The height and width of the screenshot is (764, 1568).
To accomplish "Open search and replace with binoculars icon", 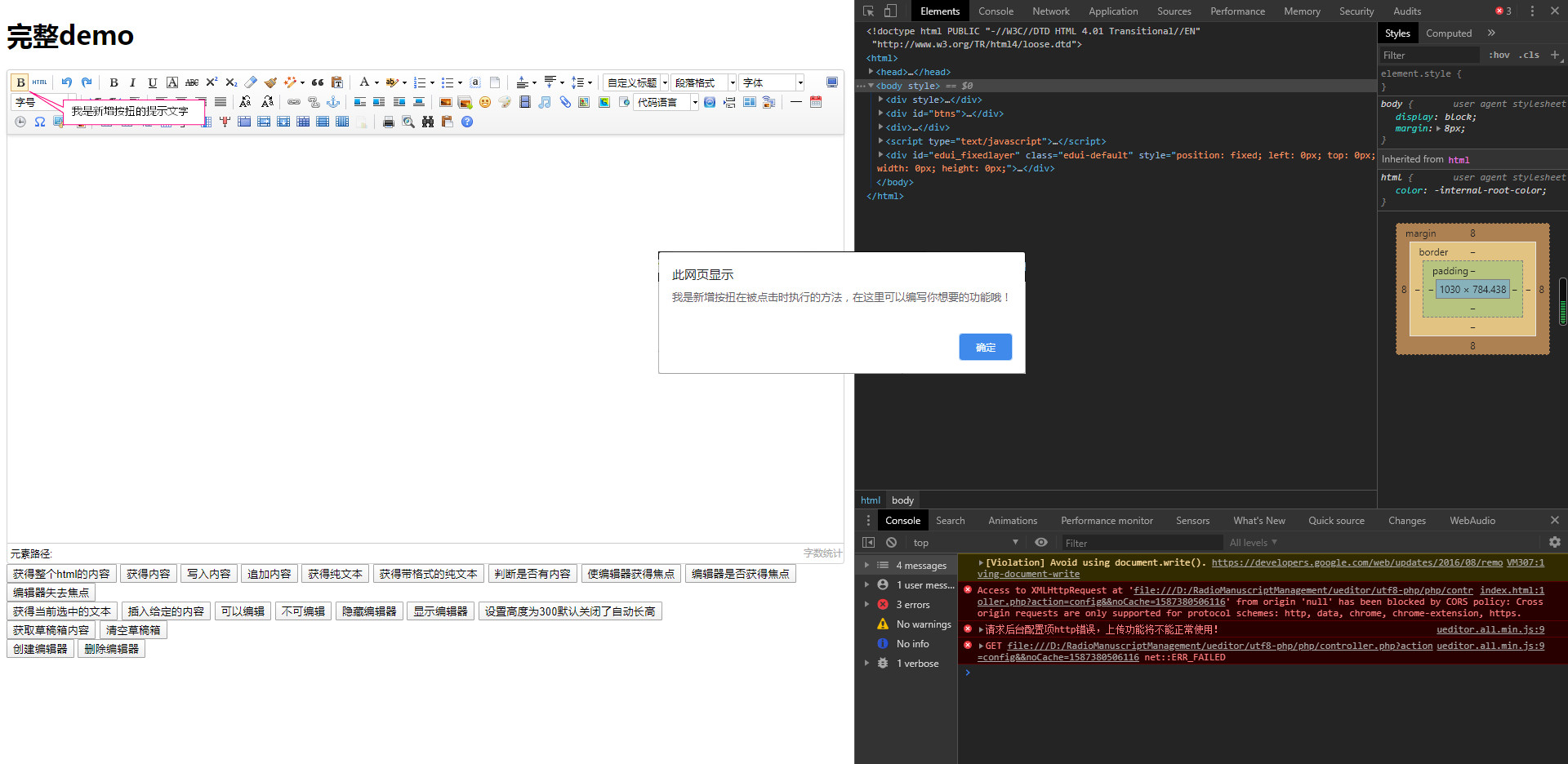I will [x=428, y=122].
